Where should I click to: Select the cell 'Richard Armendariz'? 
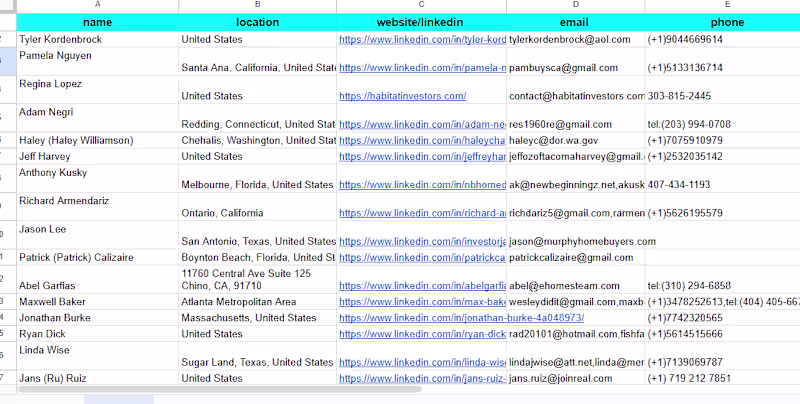coord(97,207)
